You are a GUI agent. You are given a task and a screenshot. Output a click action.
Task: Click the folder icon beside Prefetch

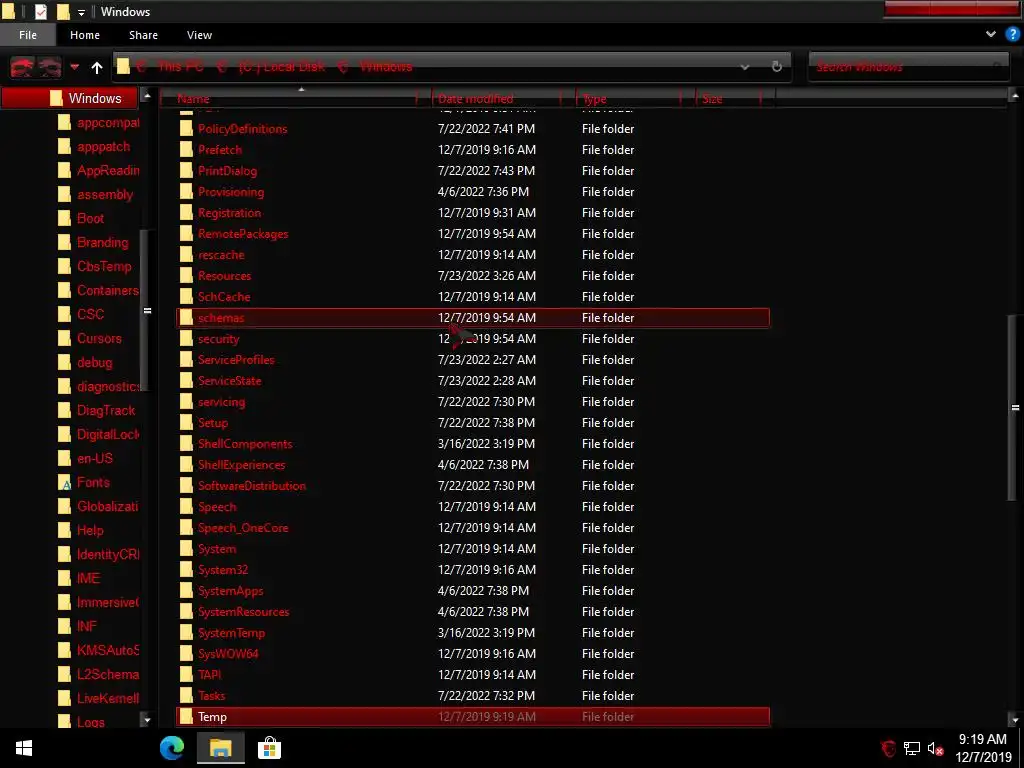coord(186,150)
